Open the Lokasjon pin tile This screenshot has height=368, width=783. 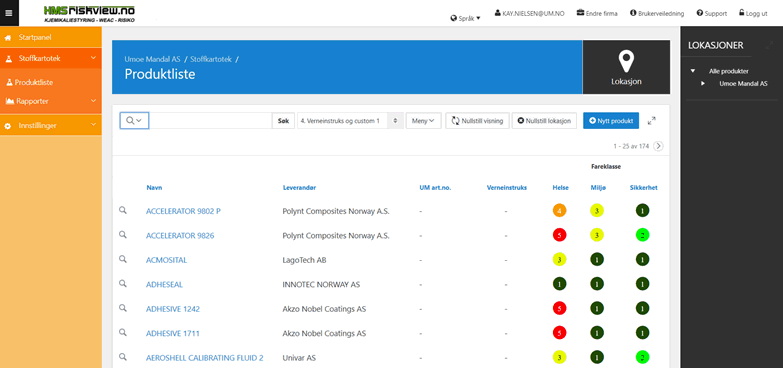(x=626, y=67)
